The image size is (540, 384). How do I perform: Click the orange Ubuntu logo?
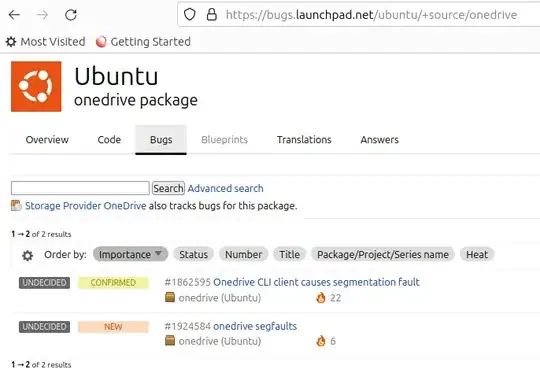(36, 86)
